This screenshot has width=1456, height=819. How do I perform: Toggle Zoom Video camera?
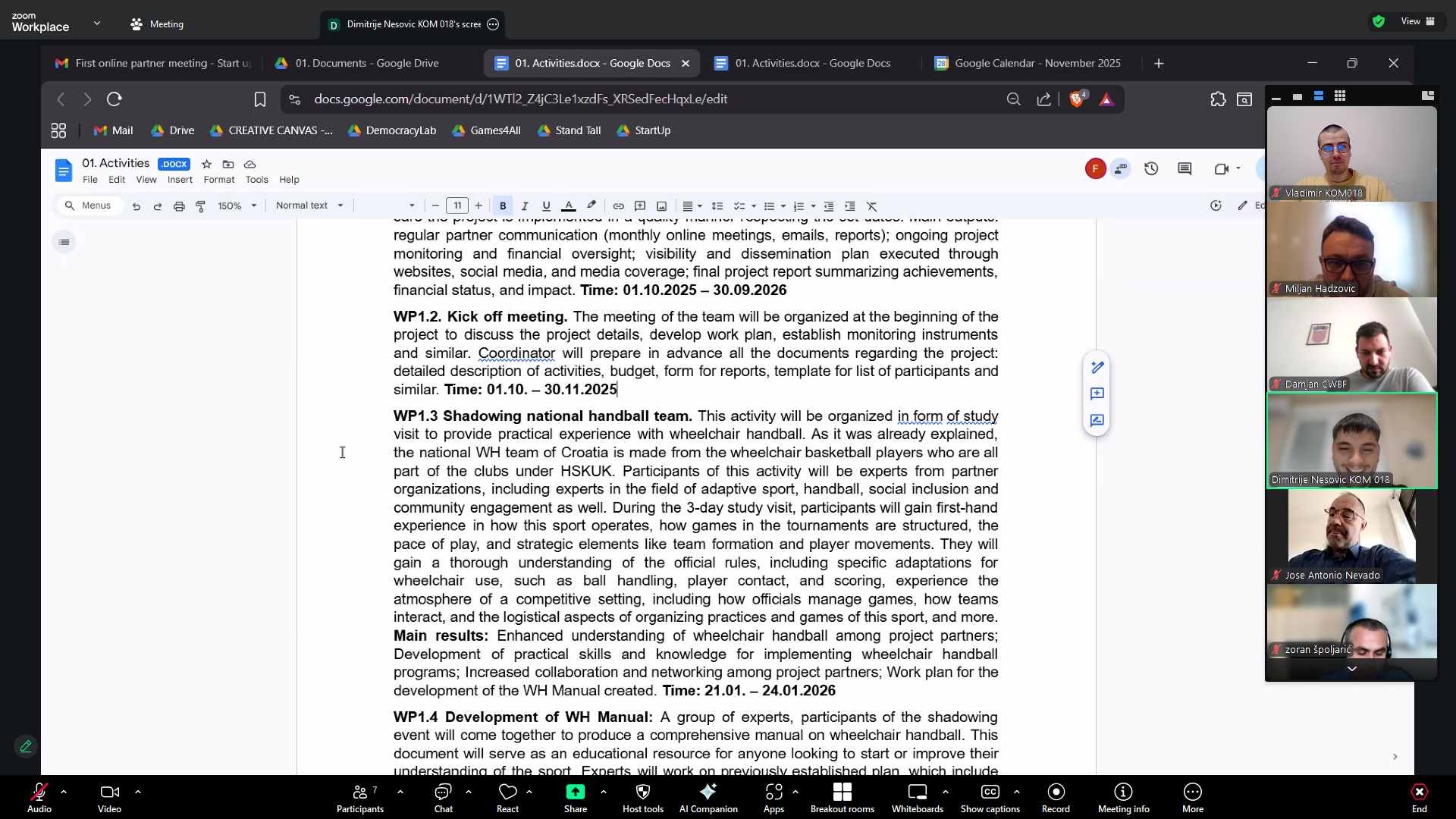coord(109,797)
